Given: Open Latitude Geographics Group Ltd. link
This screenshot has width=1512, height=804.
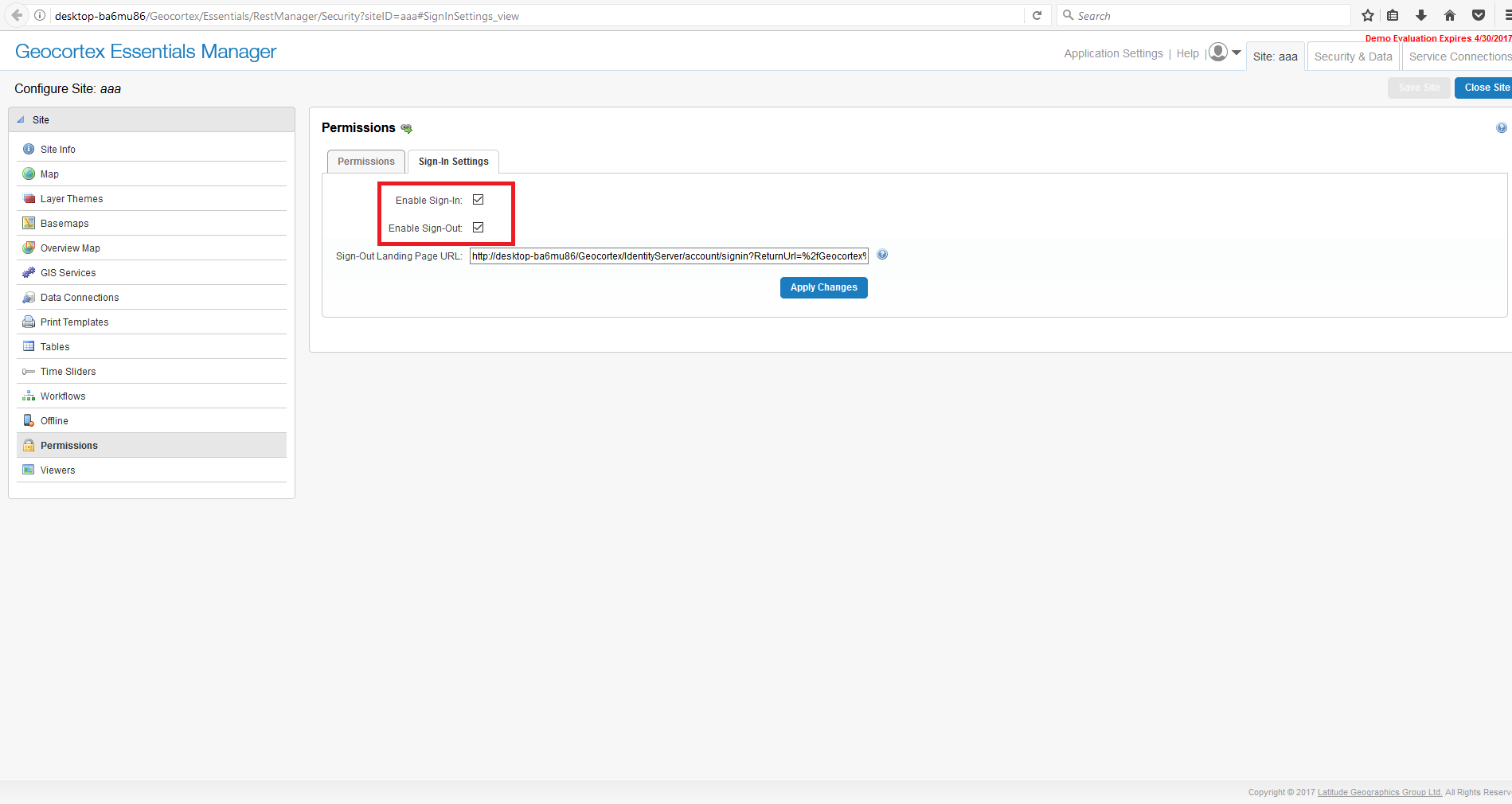Looking at the screenshot, I should tap(1380, 792).
